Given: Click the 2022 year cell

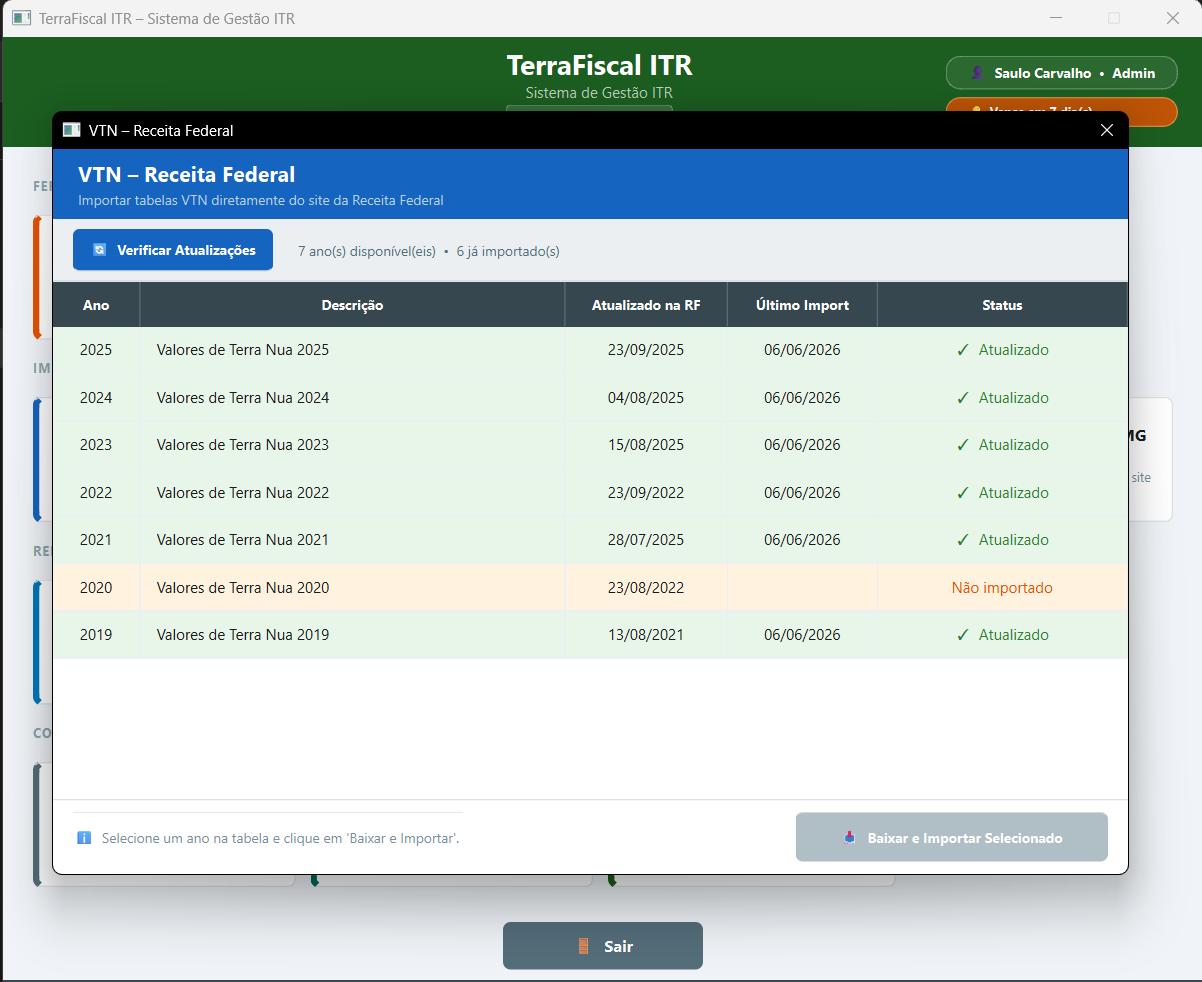Looking at the screenshot, I should 96,493.
